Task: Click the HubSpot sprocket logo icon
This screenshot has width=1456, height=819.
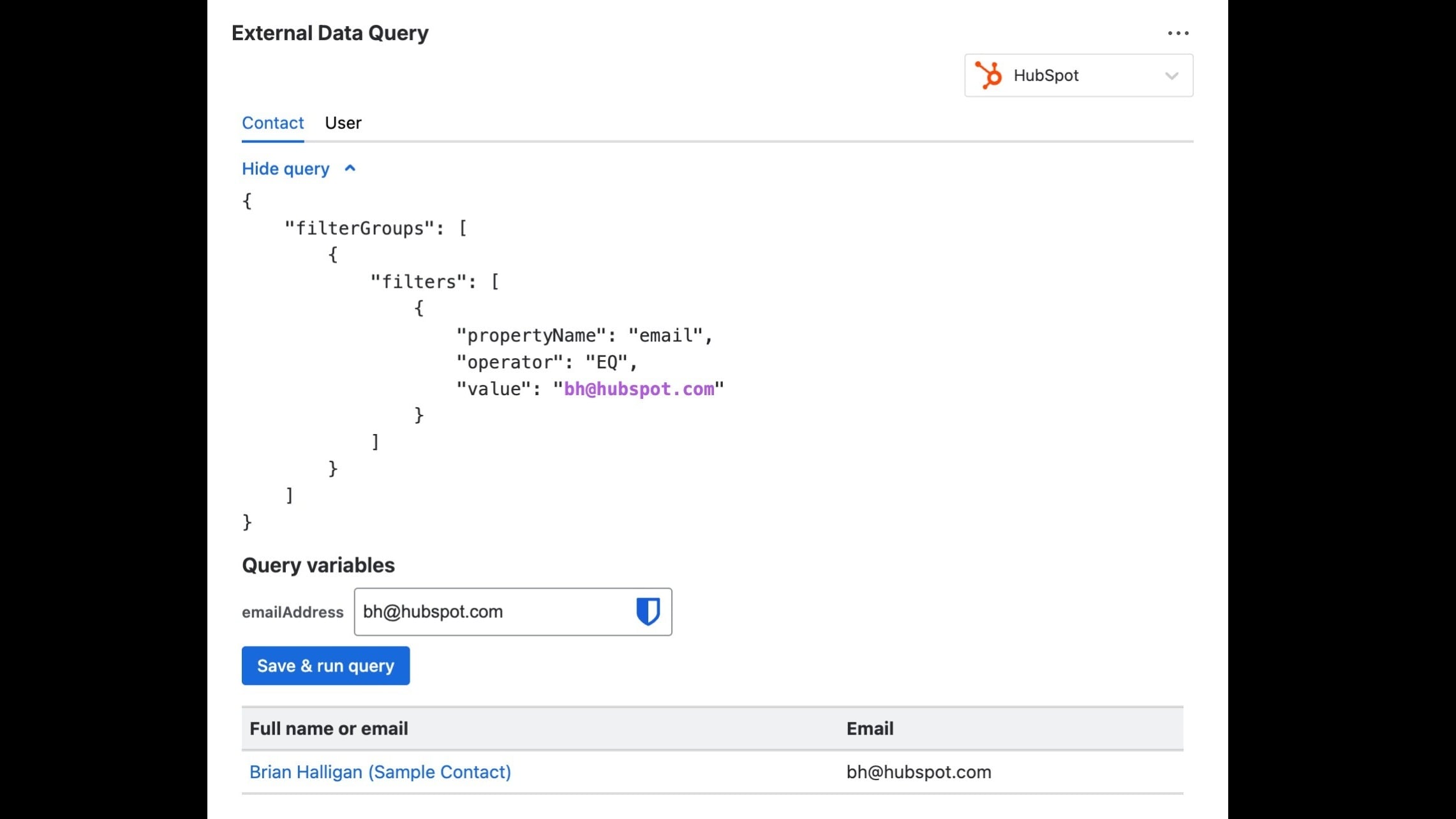Action: 988,75
